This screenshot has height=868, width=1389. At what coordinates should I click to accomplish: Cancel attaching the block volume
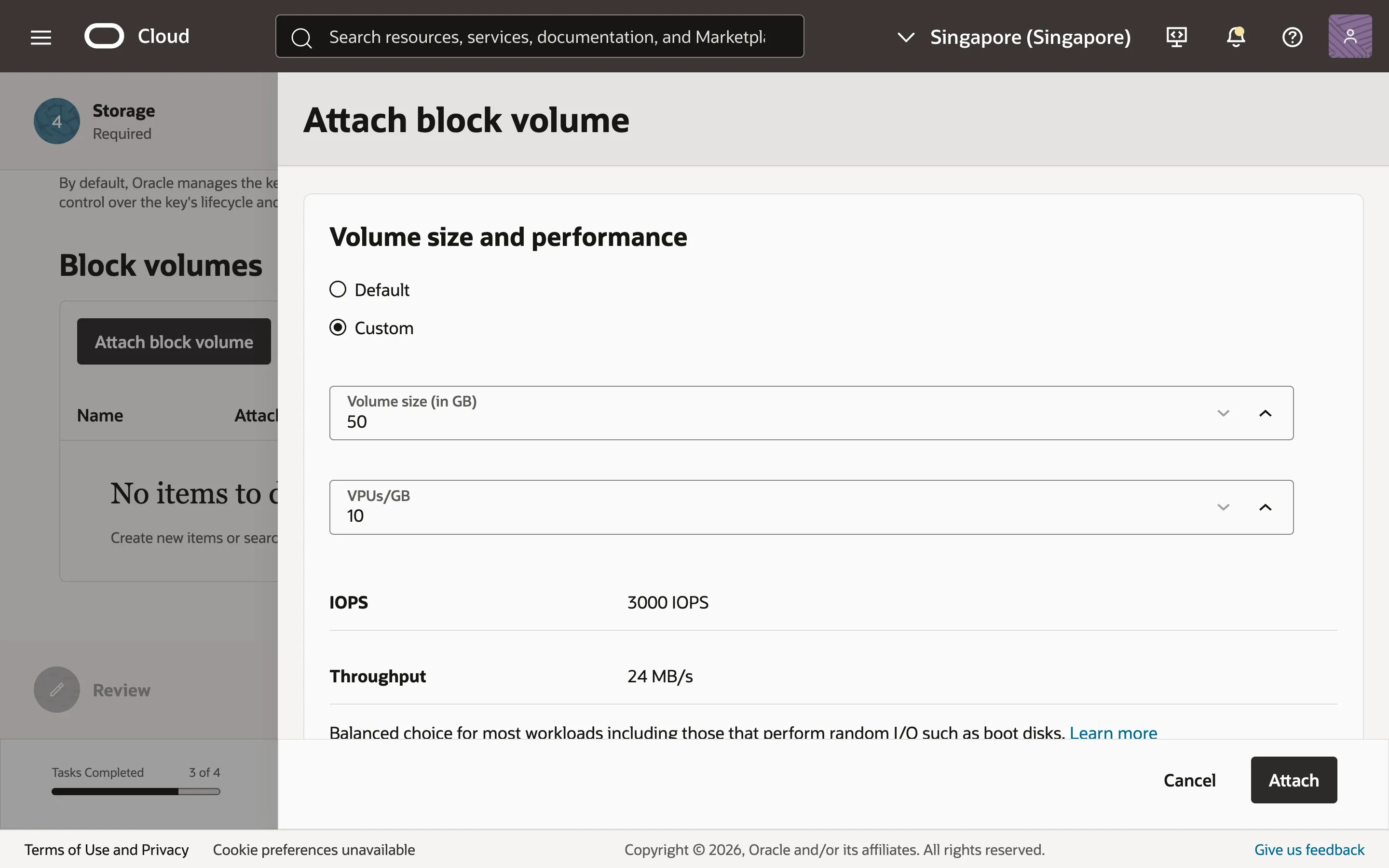click(1189, 780)
